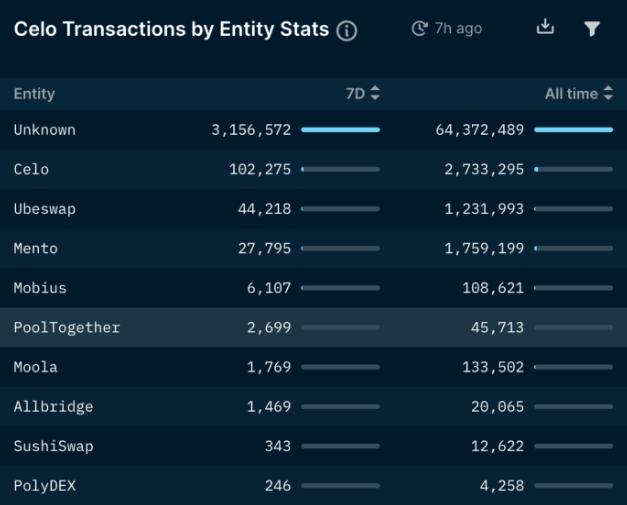Viewport: 627px width, 505px height.
Task: Click Ubeswap's all-time value 1,231,993
Action: coord(484,209)
